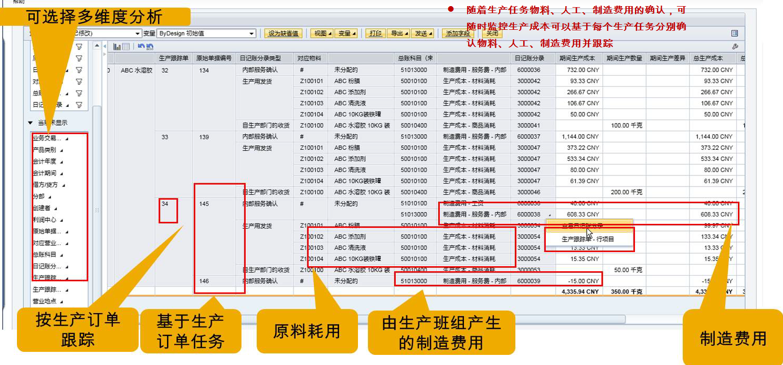
Task: Click the 添加字段 button
Action: 459,33
